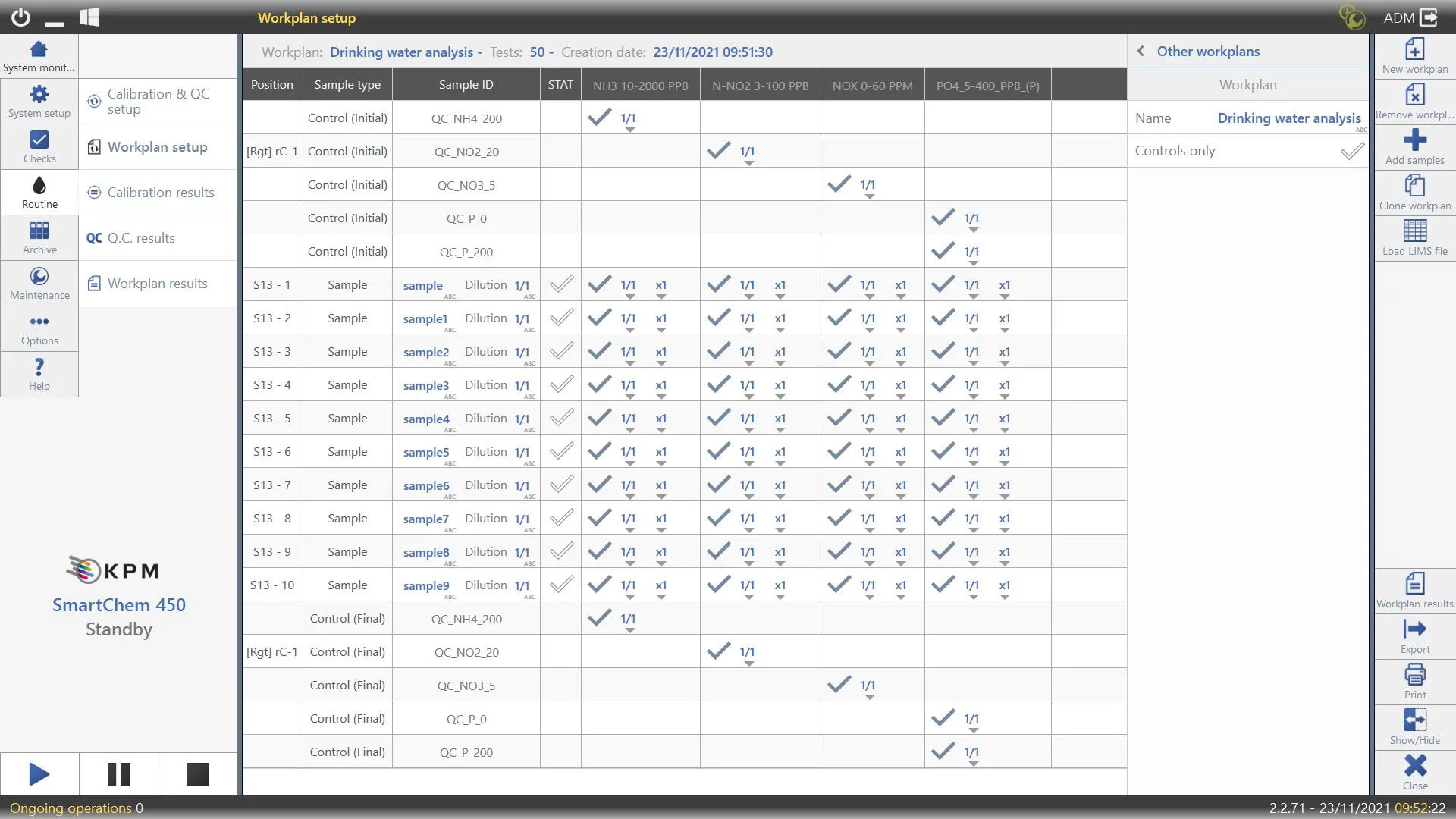The width and height of the screenshot is (1456, 819).
Task: Toggle the Controls only checkmark
Action: (x=1351, y=152)
